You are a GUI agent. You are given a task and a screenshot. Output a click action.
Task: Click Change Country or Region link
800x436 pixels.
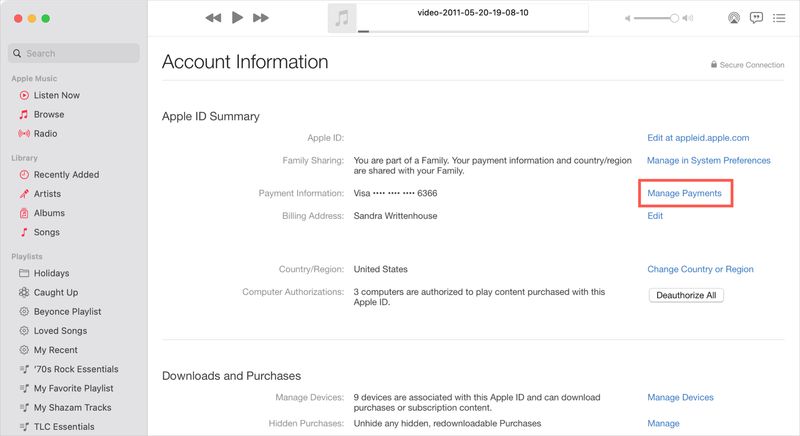tap(700, 269)
